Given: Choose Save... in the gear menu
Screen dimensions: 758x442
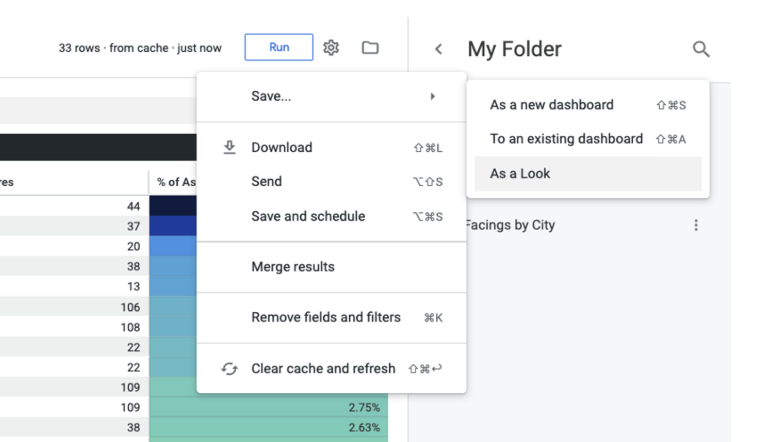Looking at the screenshot, I should pos(332,96).
